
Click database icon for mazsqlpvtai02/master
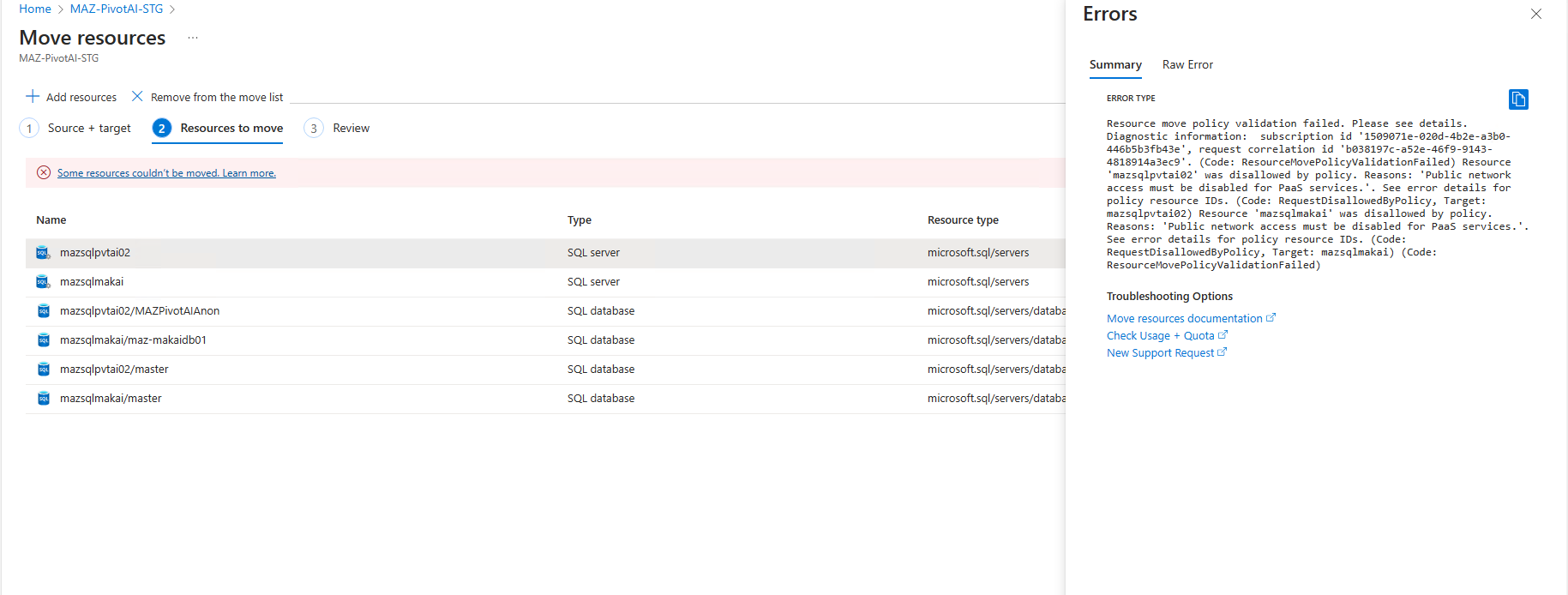tap(43, 370)
